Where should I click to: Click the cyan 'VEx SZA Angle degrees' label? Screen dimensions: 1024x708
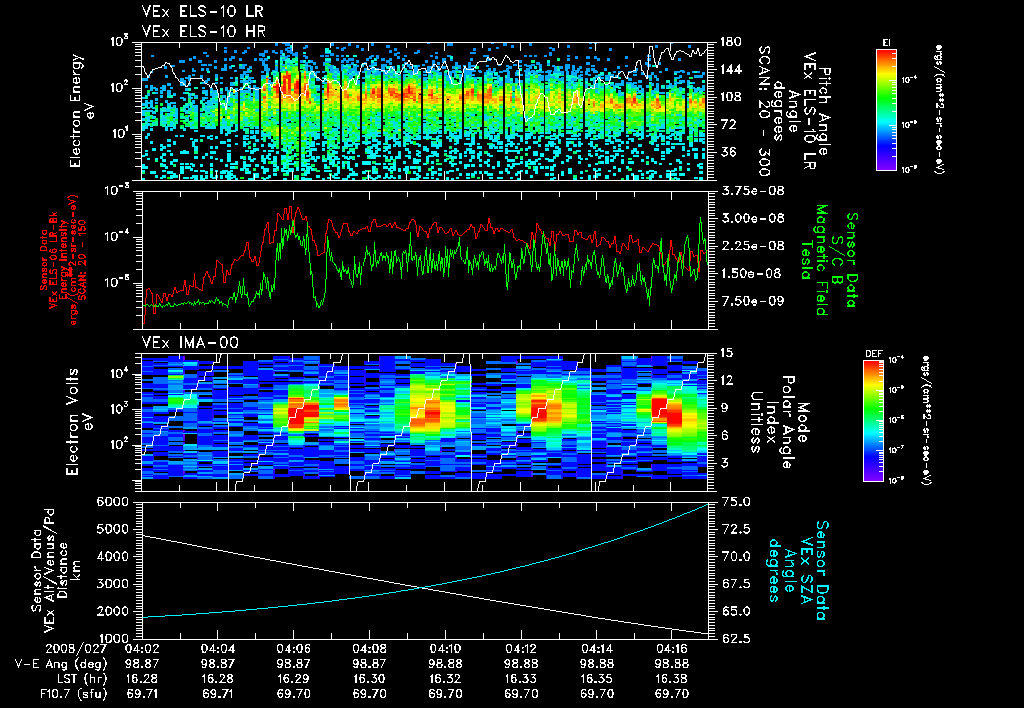point(799,570)
